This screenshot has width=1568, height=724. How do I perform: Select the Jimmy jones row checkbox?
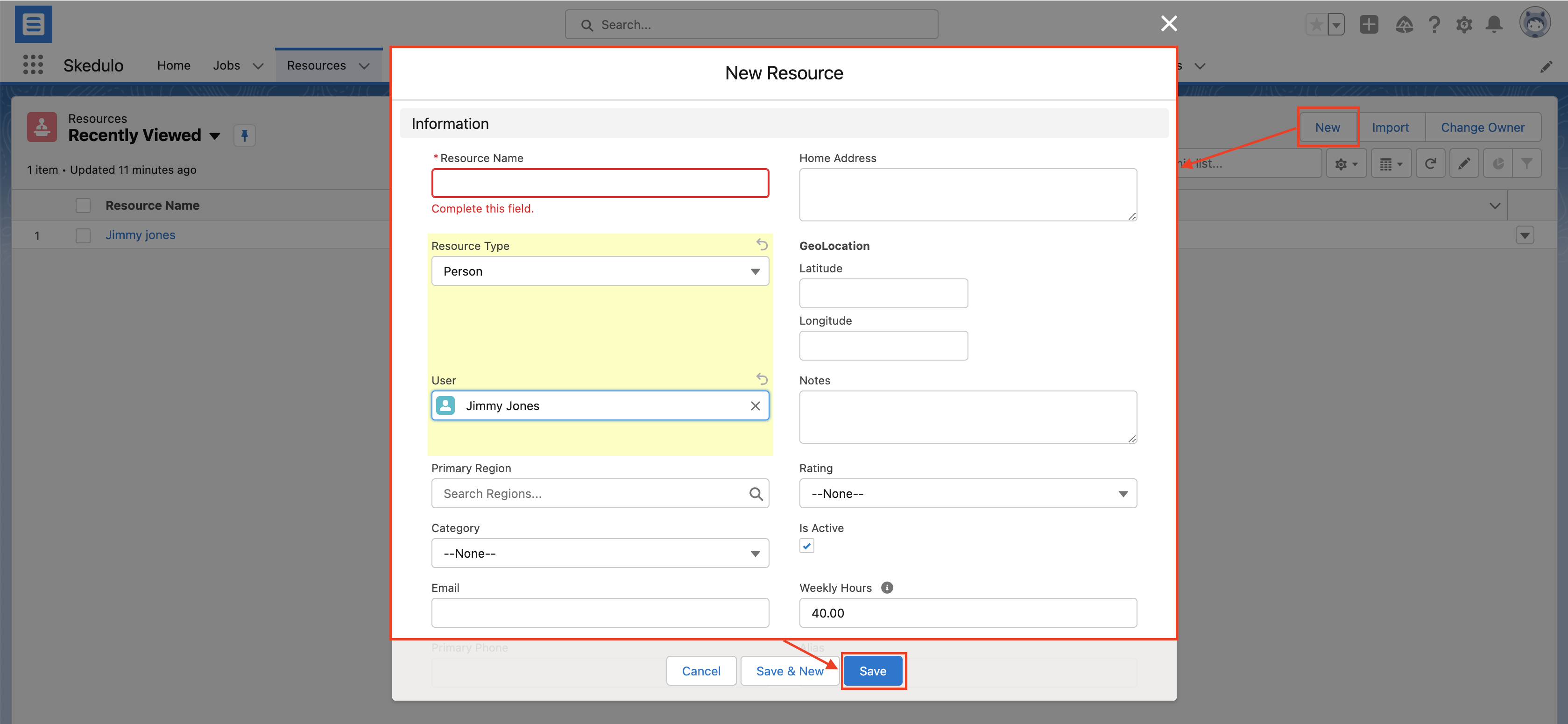pos(83,235)
